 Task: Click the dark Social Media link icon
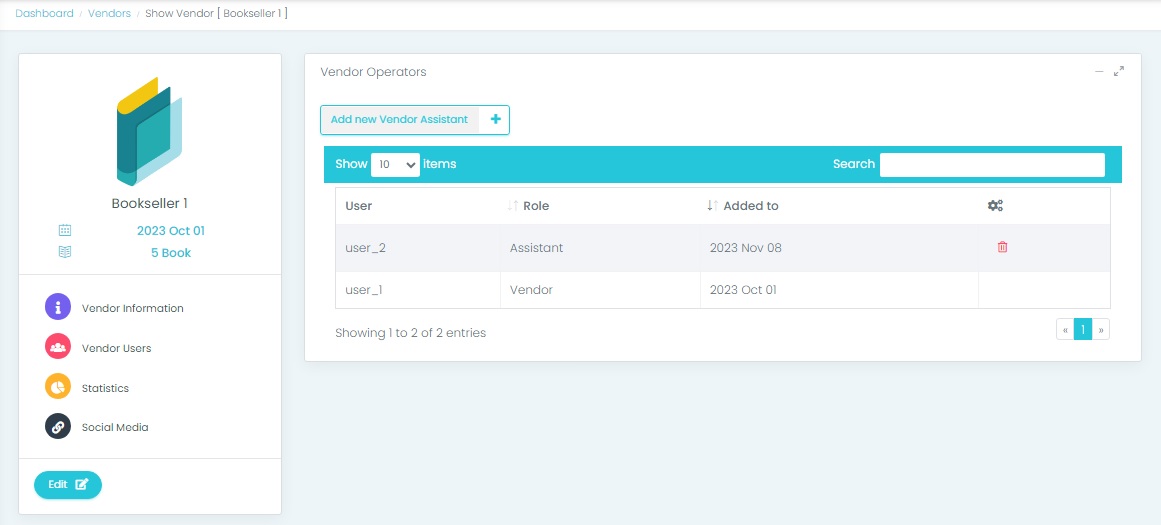coord(58,426)
